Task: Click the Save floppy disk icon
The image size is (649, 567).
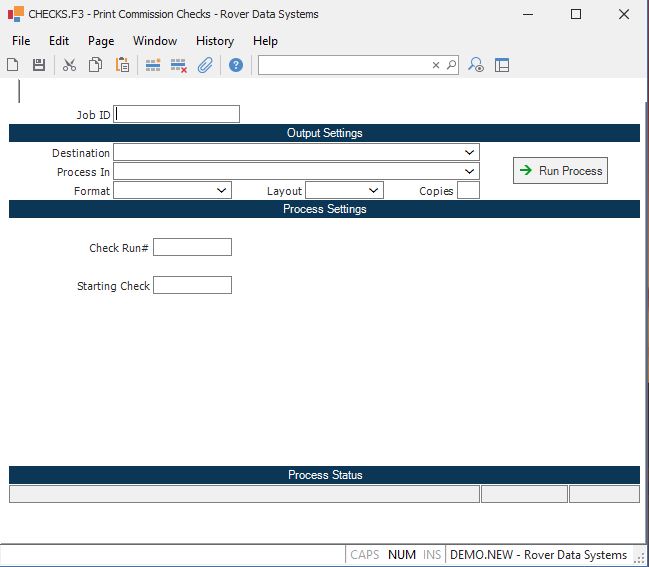Action: [39, 65]
